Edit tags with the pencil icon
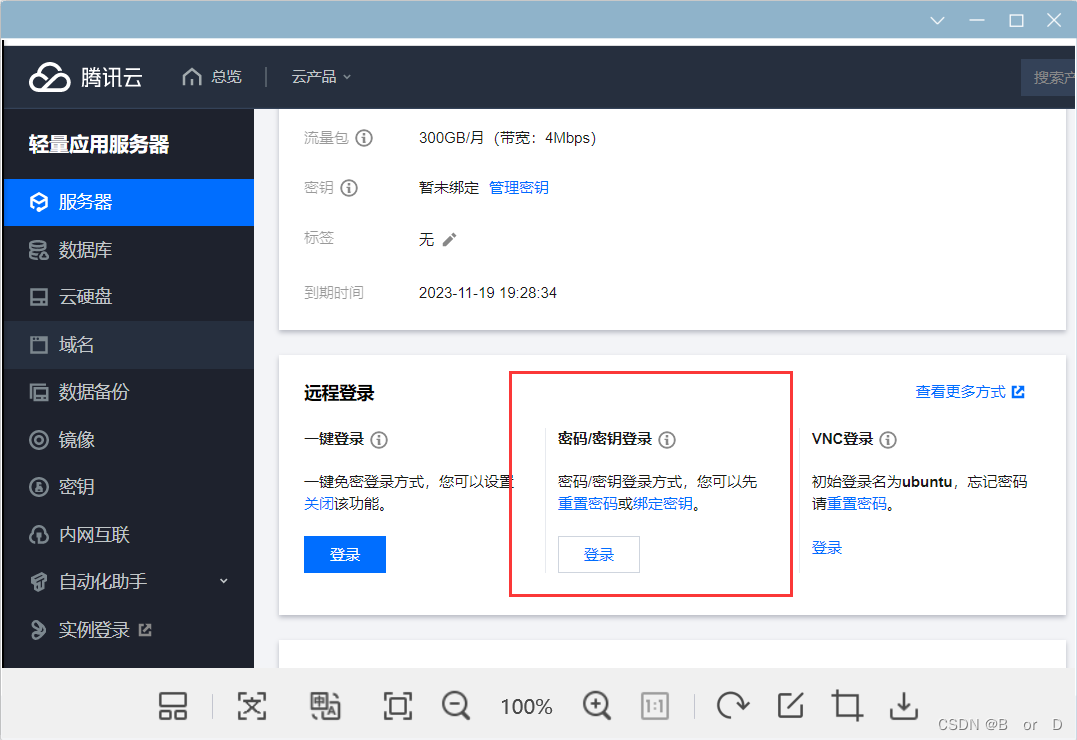This screenshot has width=1077, height=740. pos(449,240)
